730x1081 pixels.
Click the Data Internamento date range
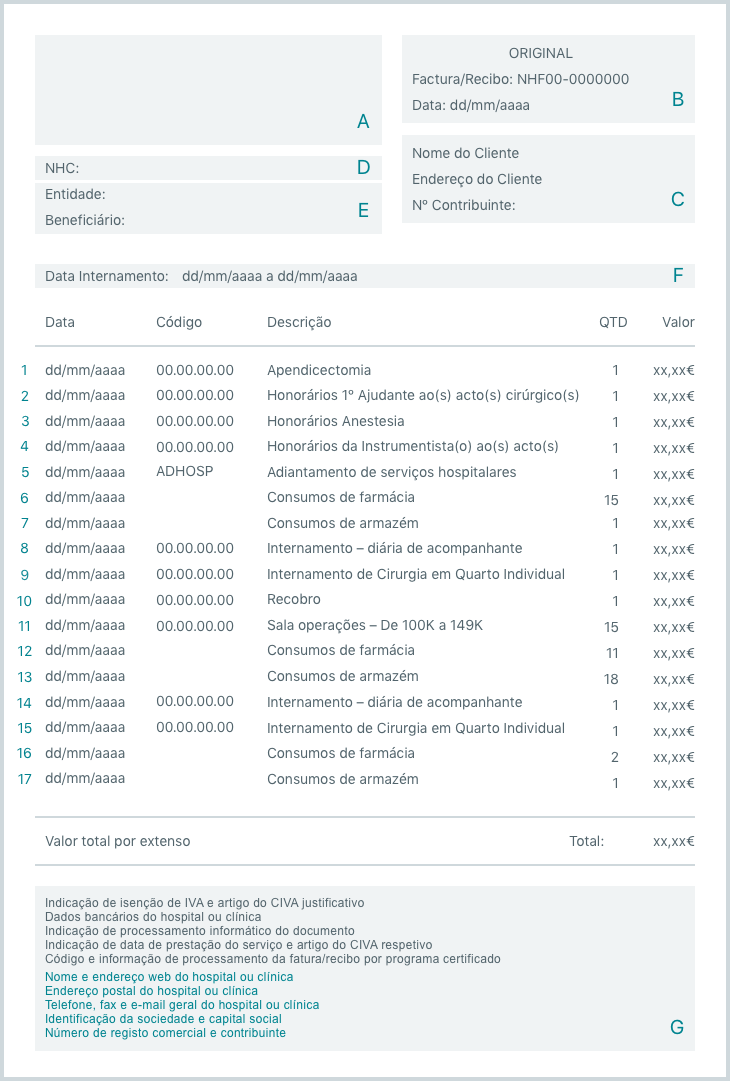[x=269, y=276]
